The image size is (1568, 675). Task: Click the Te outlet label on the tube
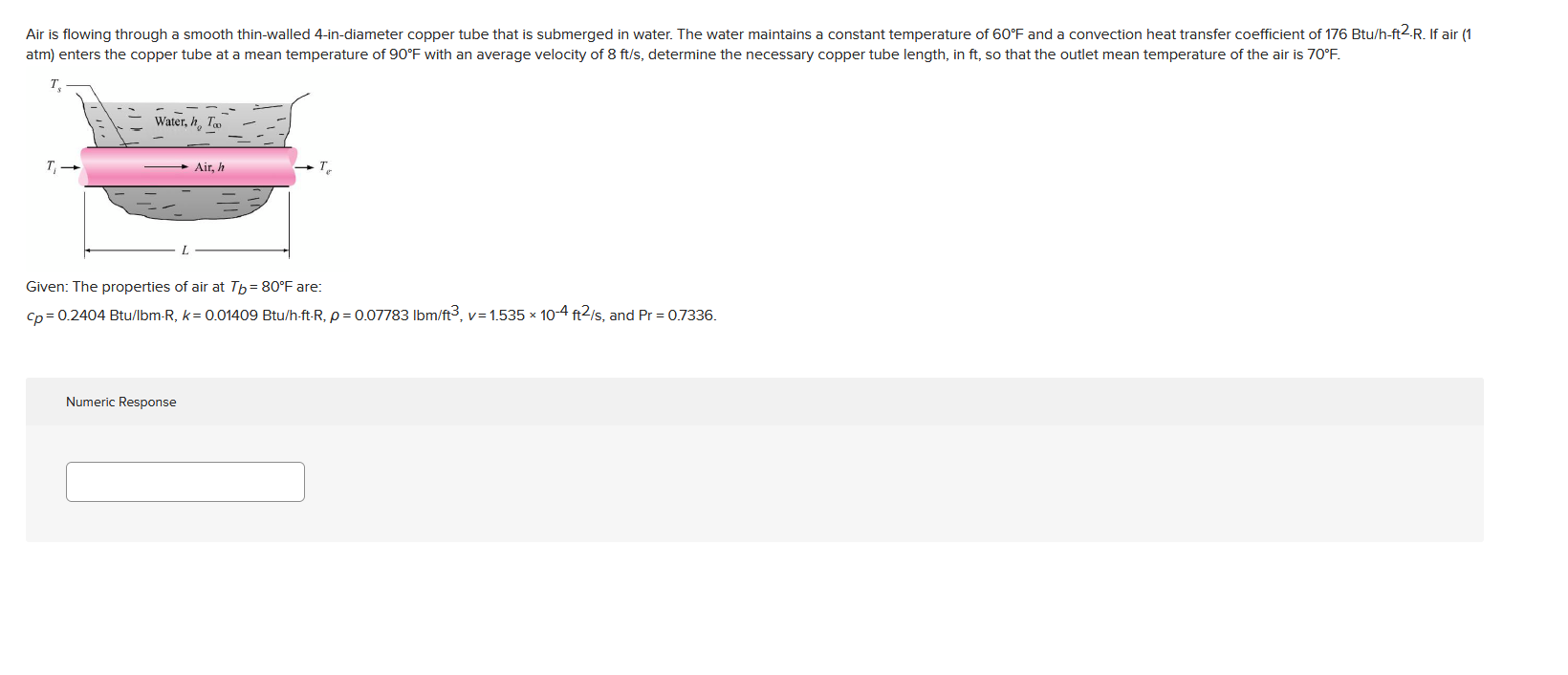(x=323, y=167)
